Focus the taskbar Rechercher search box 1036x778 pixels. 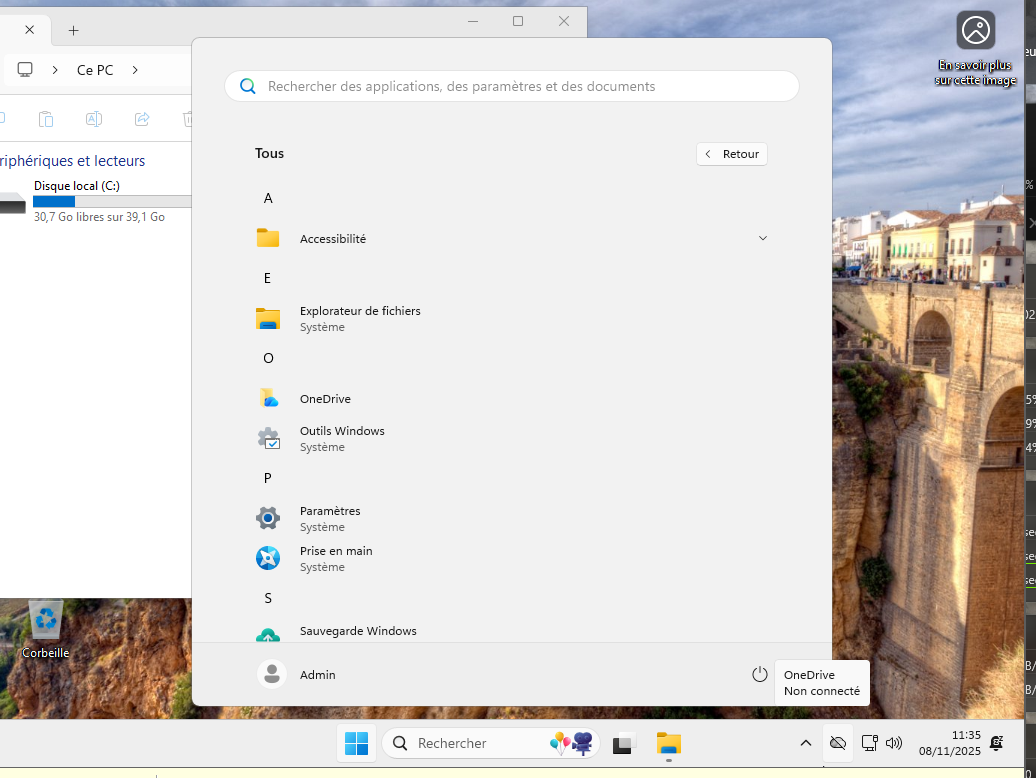pos(491,744)
